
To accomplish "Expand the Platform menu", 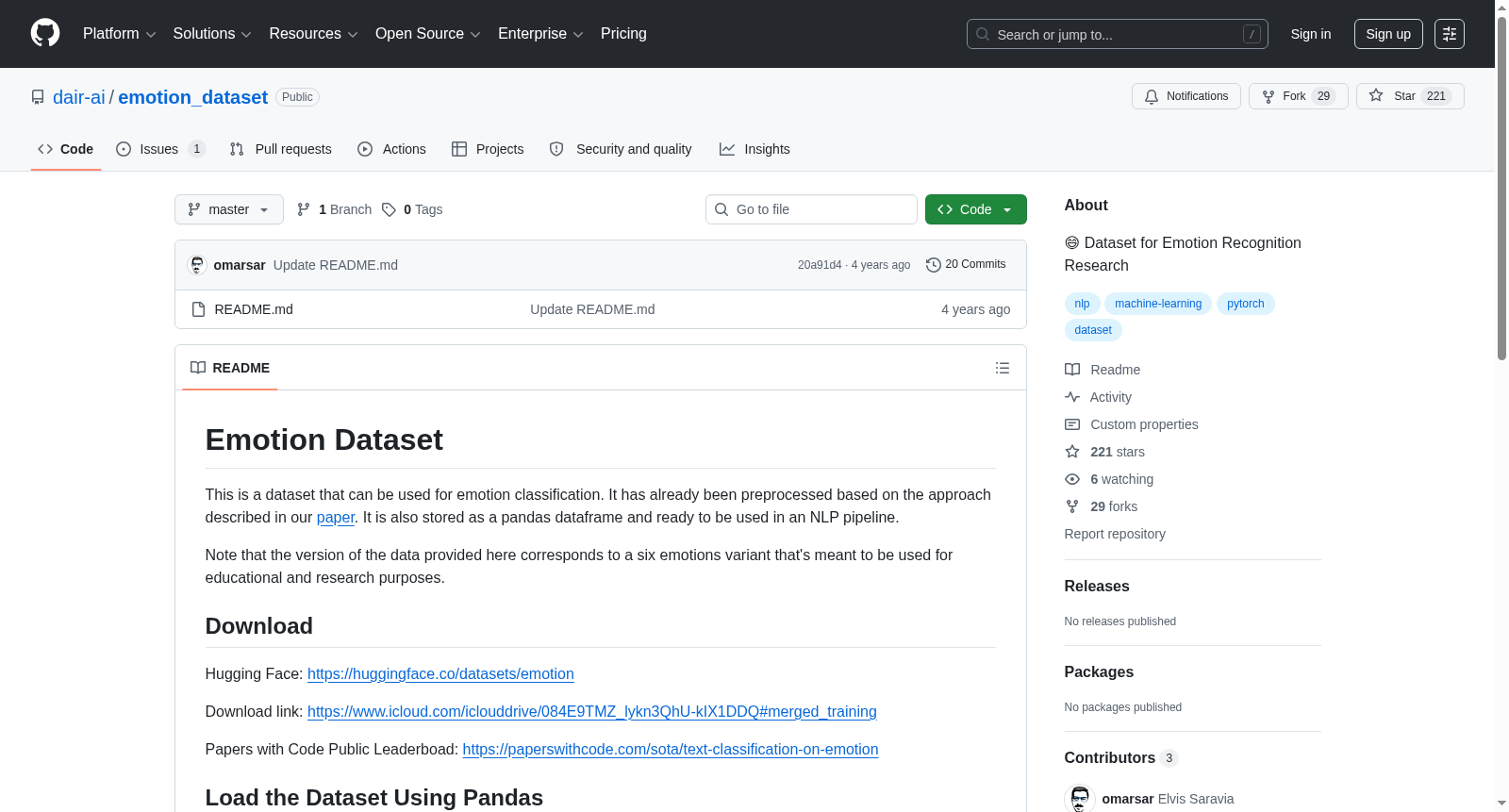I will (119, 34).
